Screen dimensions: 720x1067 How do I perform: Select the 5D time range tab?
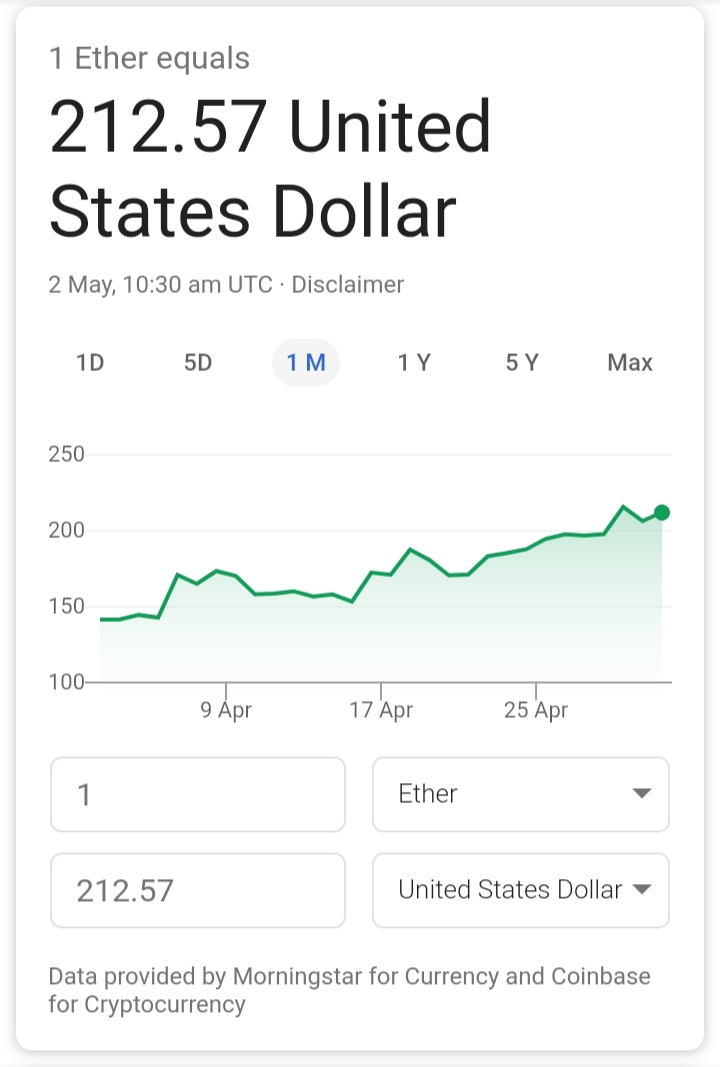[198, 363]
